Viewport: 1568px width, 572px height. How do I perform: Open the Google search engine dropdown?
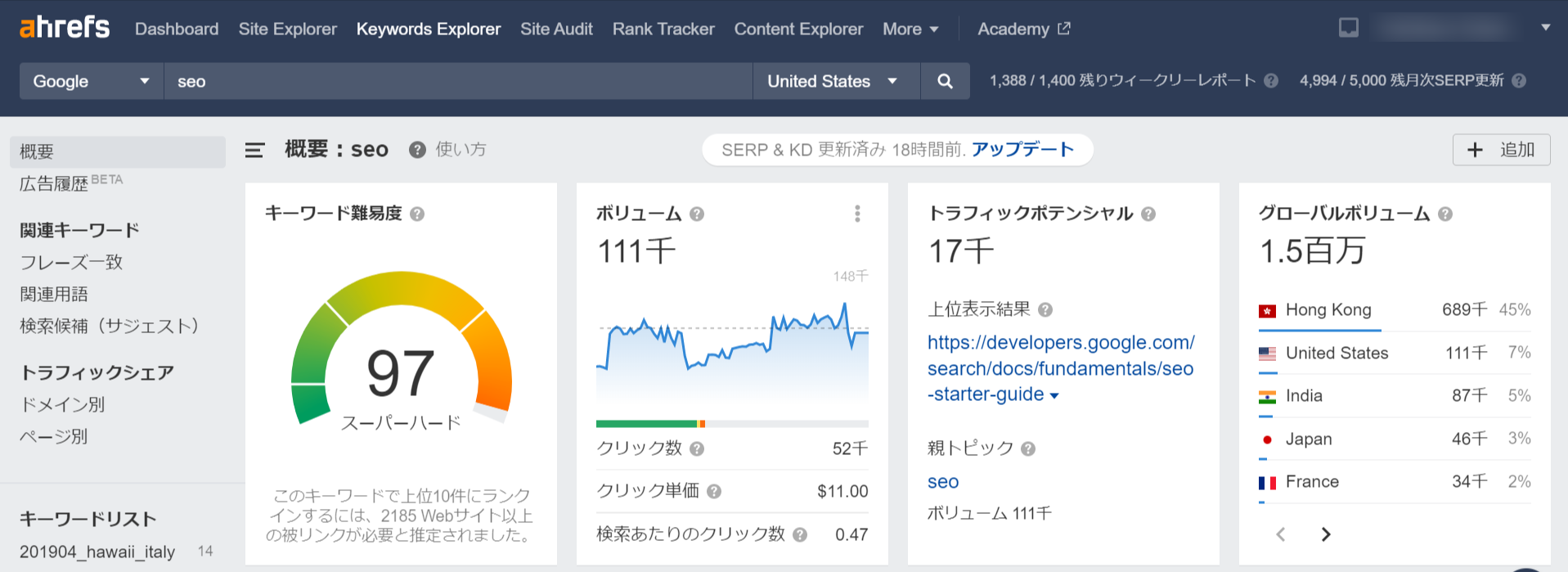click(x=91, y=81)
